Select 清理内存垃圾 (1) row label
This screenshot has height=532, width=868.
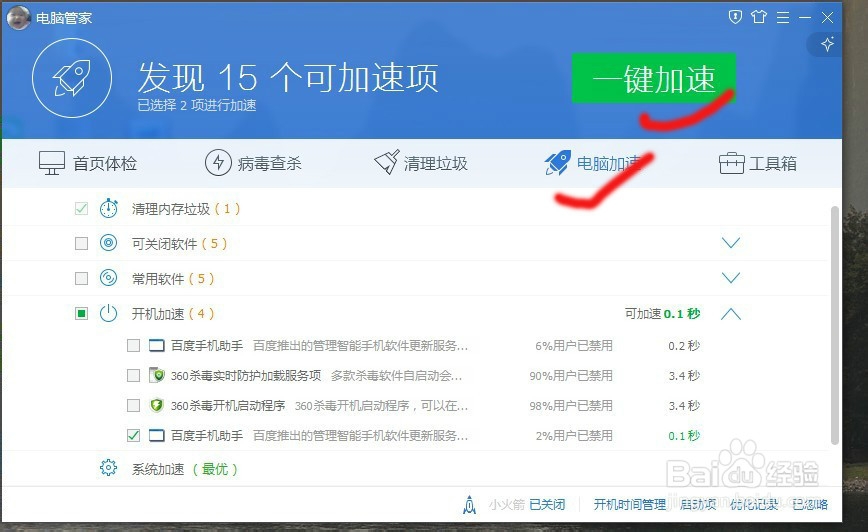(185, 209)
